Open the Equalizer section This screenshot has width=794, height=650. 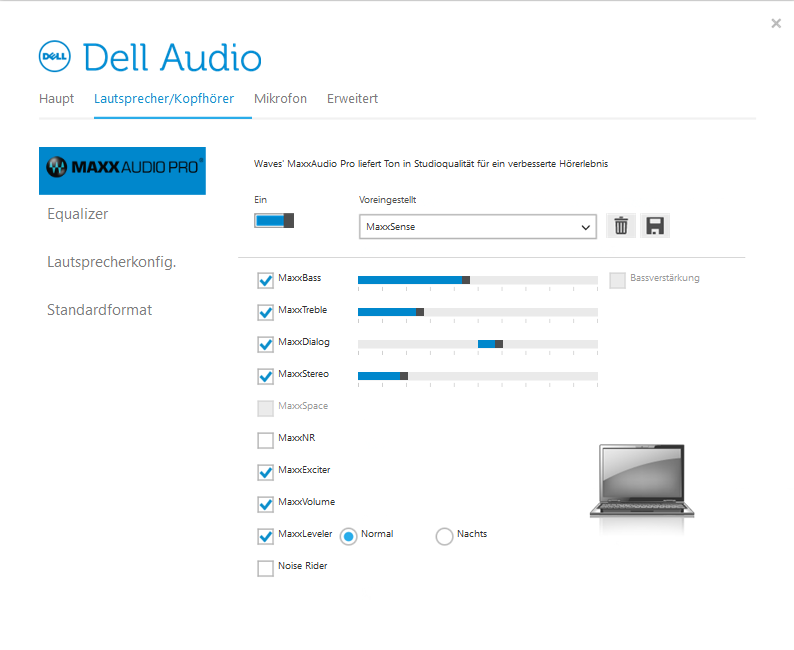(77, 214)
